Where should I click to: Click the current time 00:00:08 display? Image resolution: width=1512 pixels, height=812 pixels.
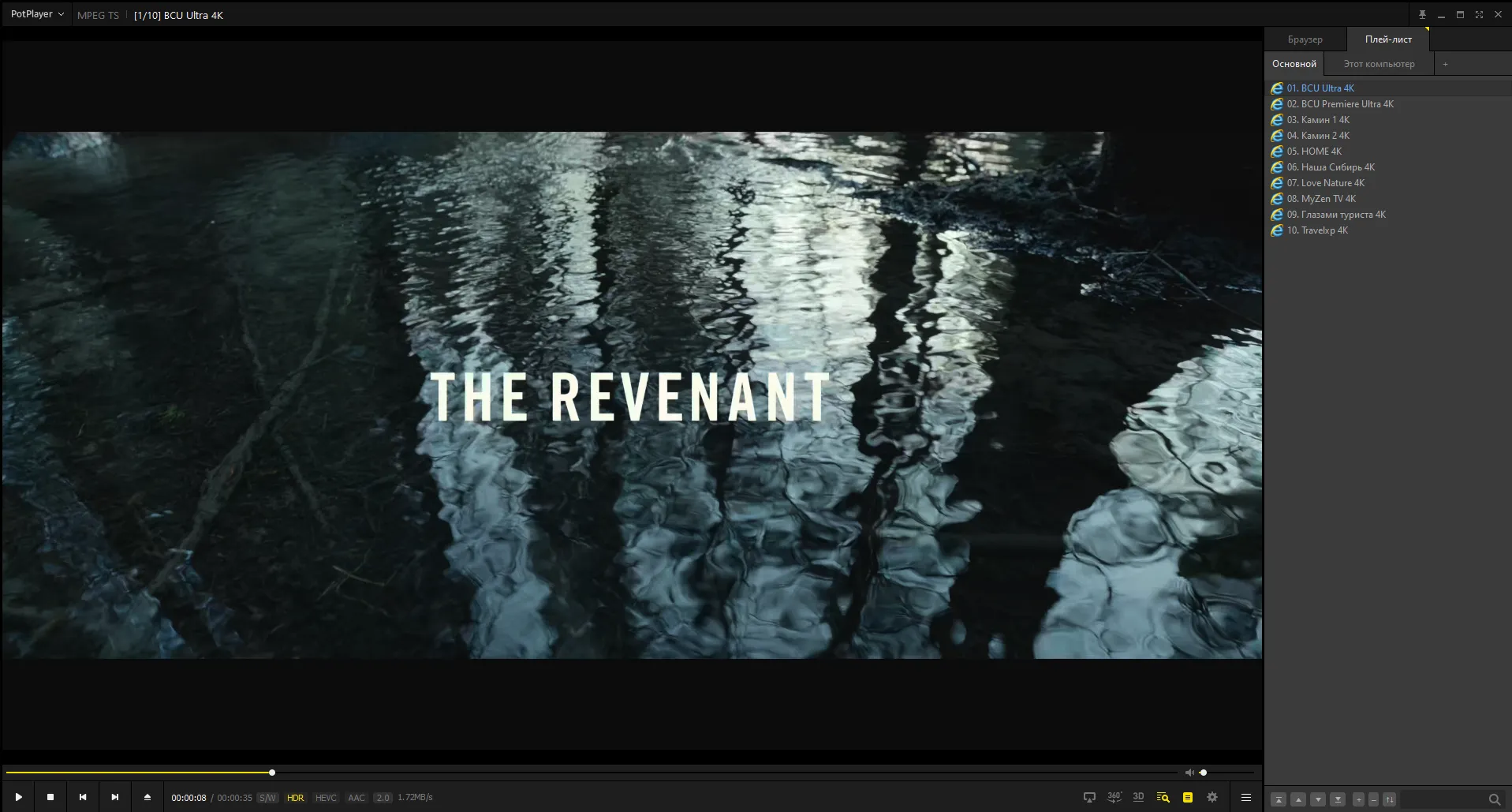point(189,798)
